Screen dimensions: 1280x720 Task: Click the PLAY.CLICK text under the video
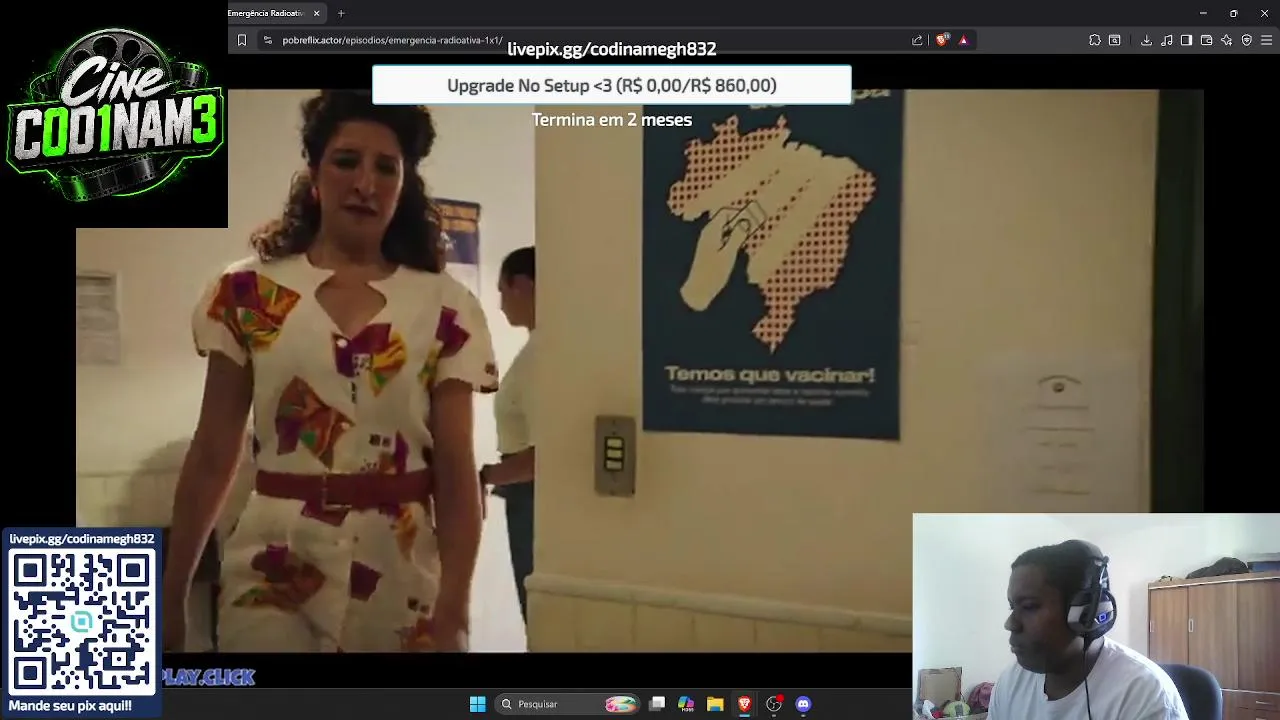(x=208, y=677)
